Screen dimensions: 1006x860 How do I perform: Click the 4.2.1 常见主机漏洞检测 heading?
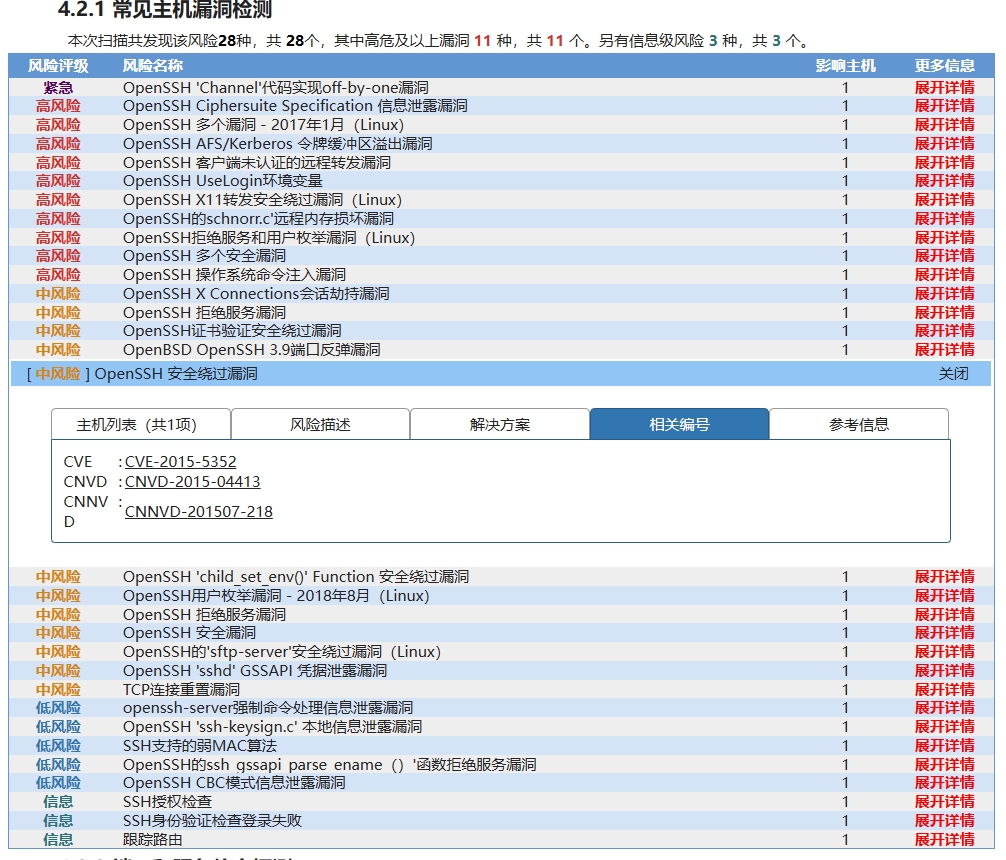click(x=165, y=10)
